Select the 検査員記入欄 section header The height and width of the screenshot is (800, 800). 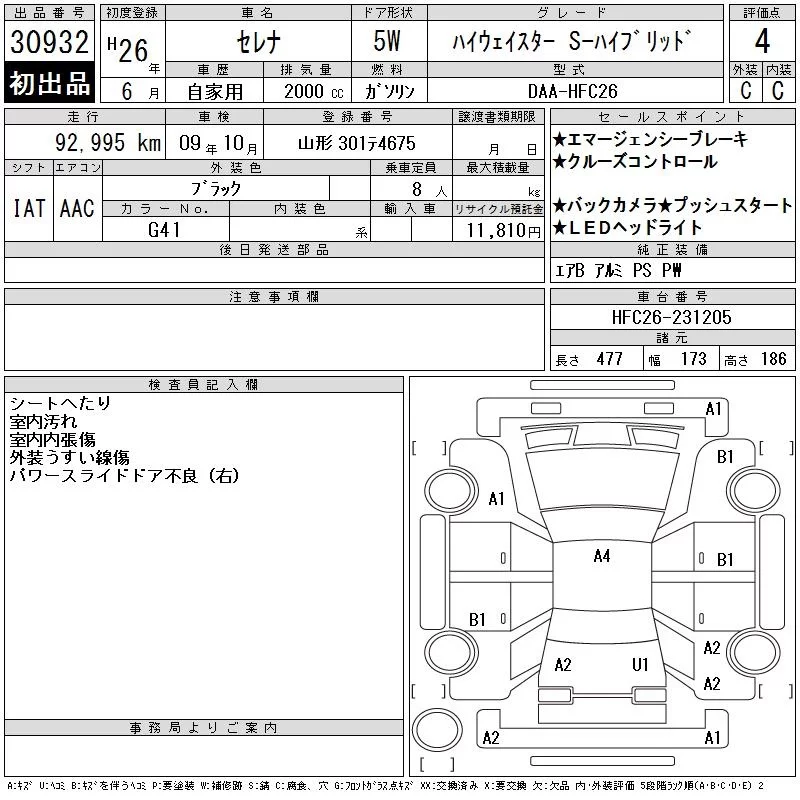pyautogui.click(x=204, y=385)
